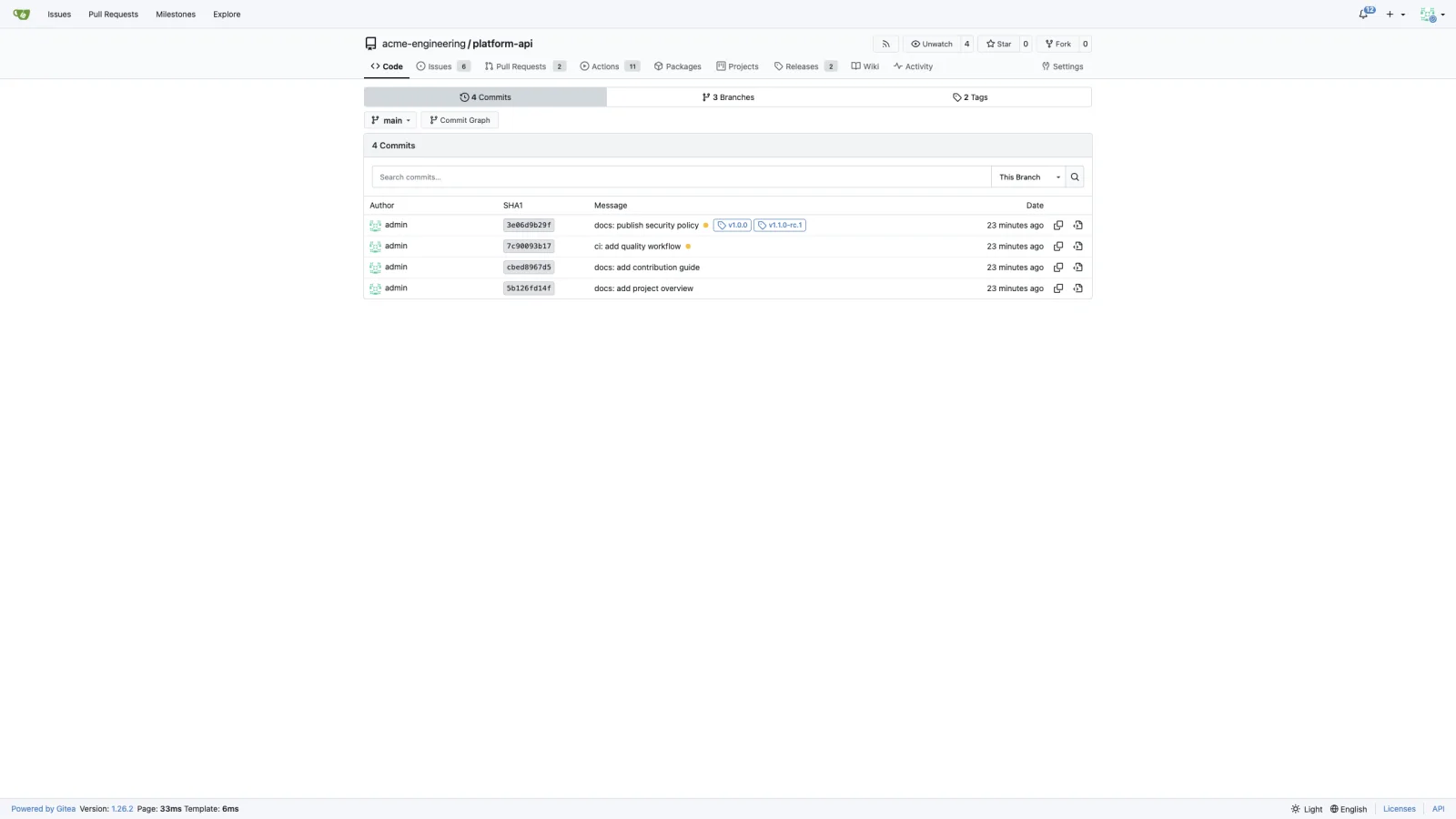
Task: Copy SHA of commit 5b126fd14f
Action: (x=1058, y=288)
